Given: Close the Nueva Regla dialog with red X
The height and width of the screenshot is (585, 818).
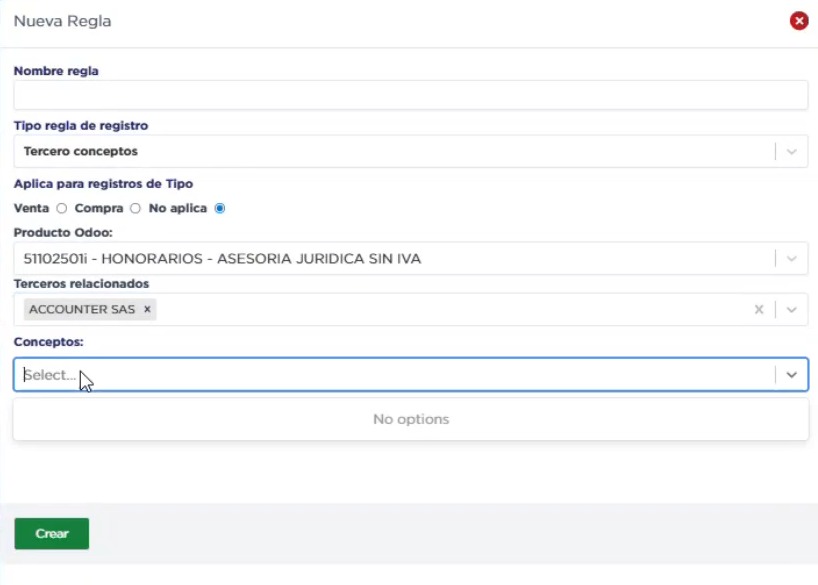Looking at the screenshot, I should [x=798, y=21].
